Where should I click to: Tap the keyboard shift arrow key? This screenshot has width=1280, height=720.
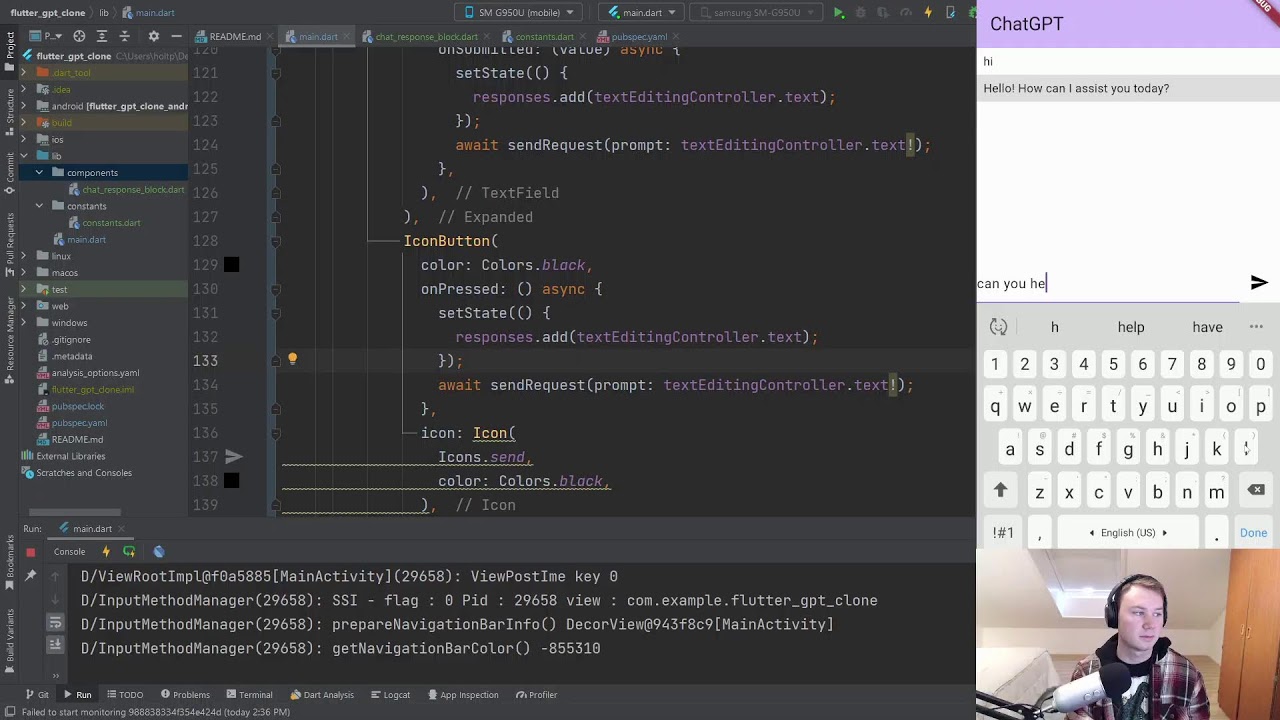(x=1000, y=490)
